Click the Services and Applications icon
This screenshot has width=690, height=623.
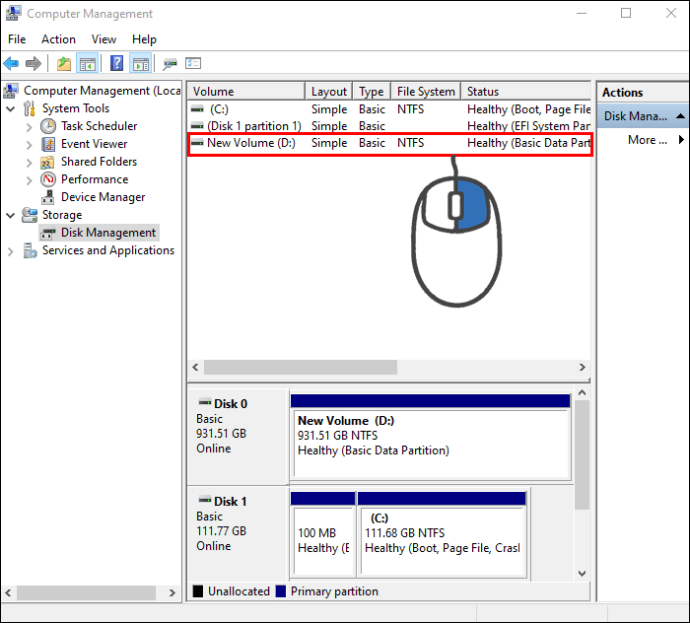pyautogui.click(x=30, y=250)
